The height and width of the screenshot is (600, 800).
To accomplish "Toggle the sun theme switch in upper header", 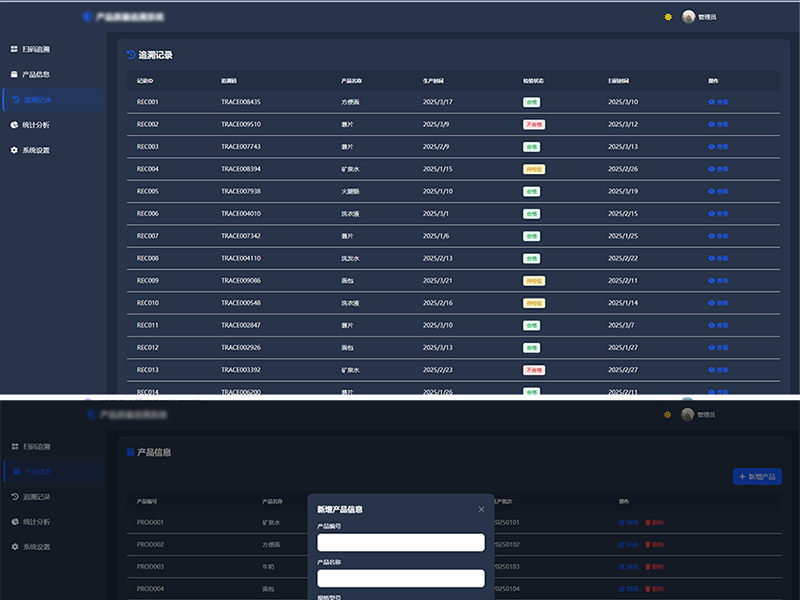I will 668,17.
